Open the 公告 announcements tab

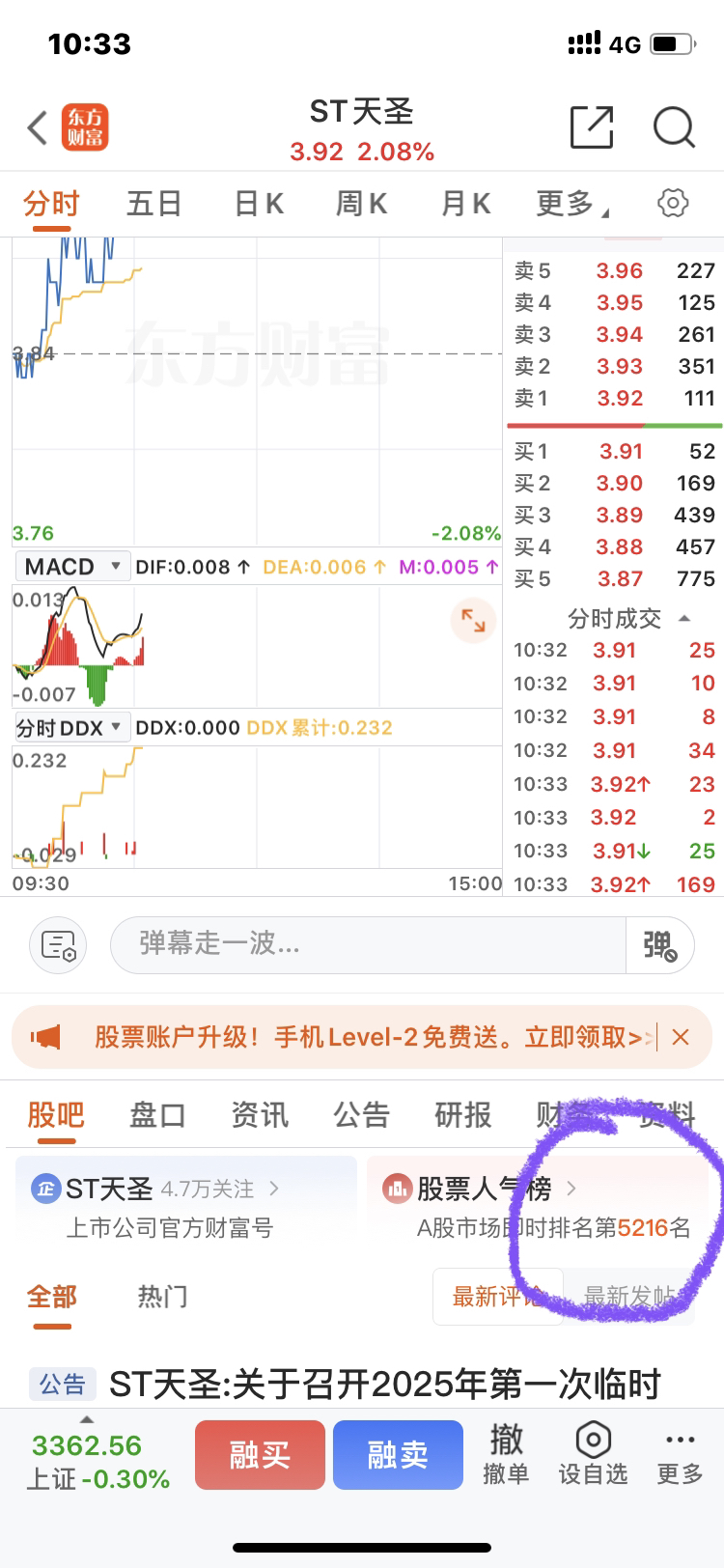click(x=361, y=1115)
